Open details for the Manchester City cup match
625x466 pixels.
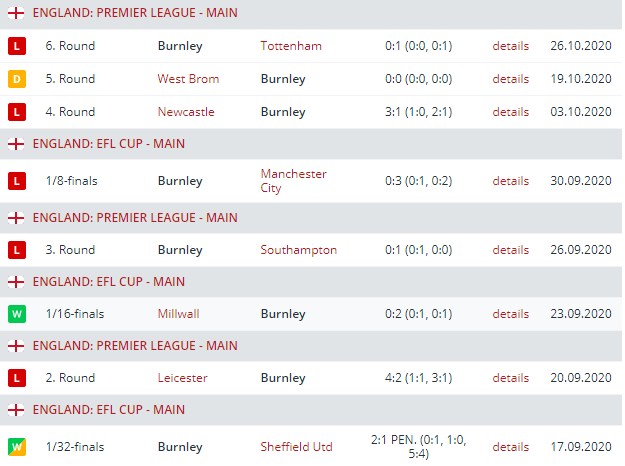(x=510, y=181)
